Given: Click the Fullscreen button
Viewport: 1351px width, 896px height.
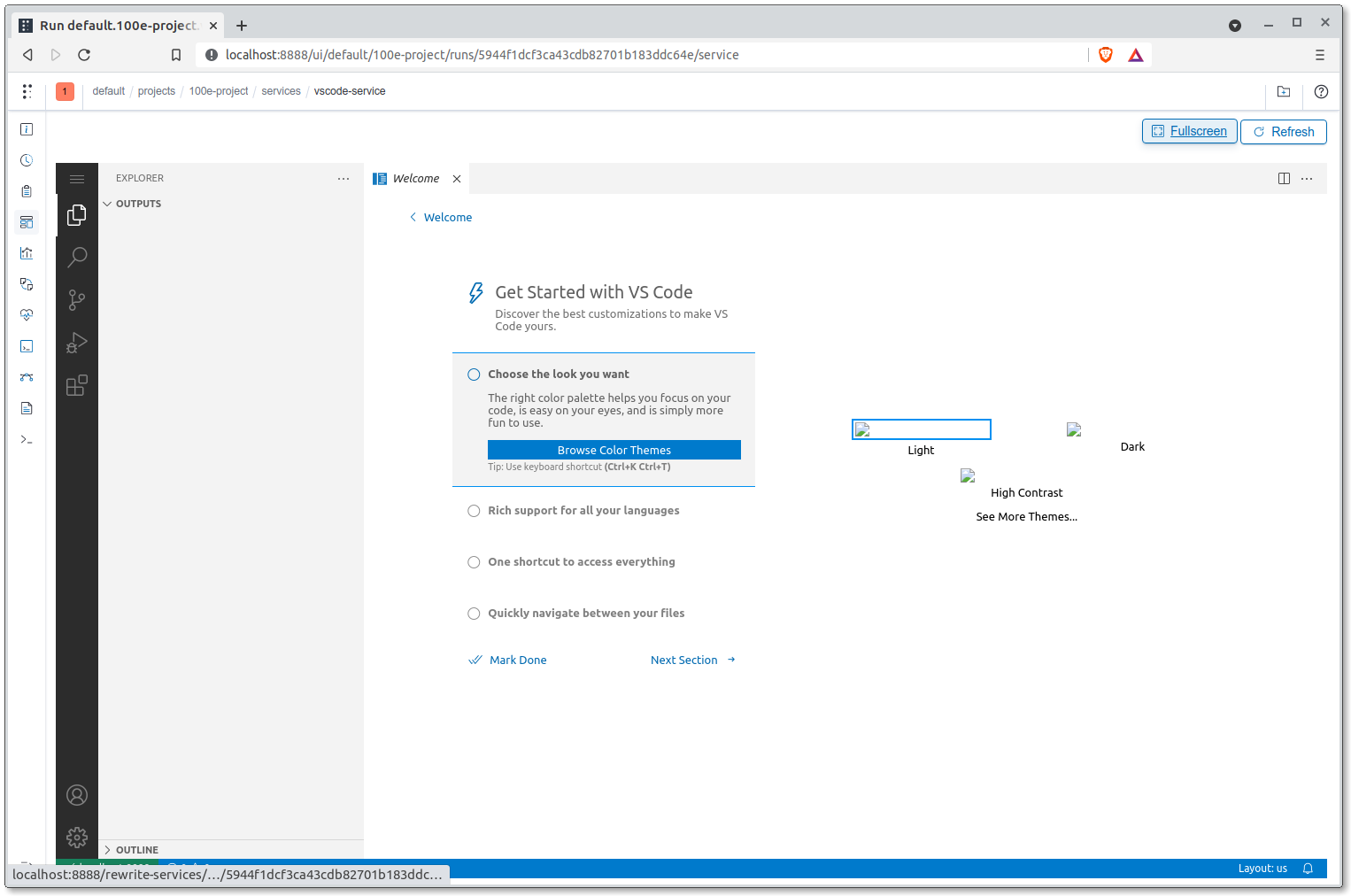Looking at the screenshot, I should (1189, 132).
